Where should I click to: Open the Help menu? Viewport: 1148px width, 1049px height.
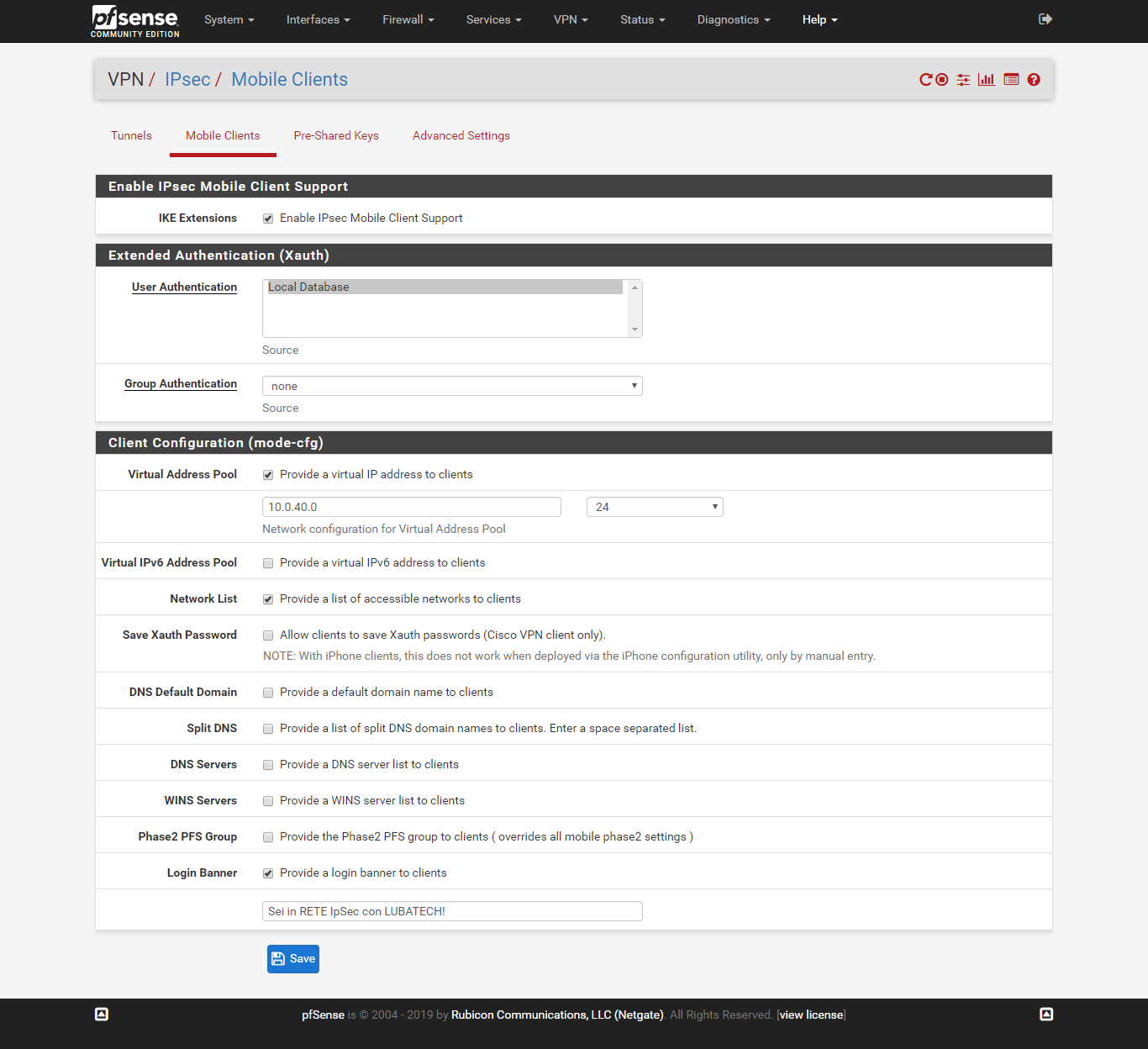(820, 19)
